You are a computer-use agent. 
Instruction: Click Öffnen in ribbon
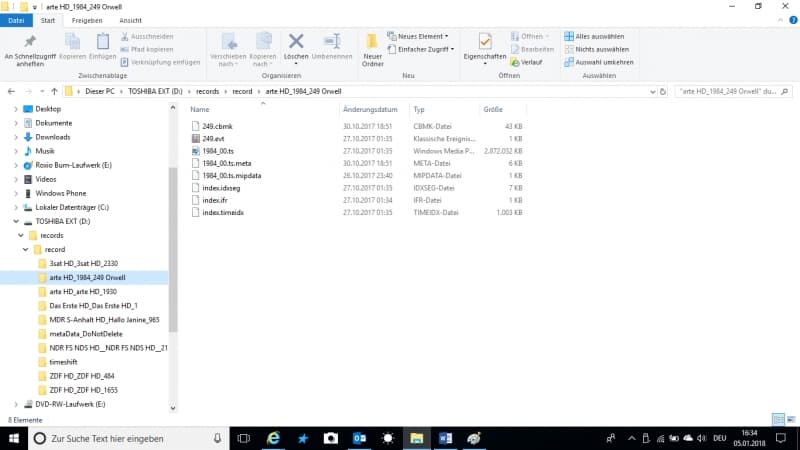(530, 37)
